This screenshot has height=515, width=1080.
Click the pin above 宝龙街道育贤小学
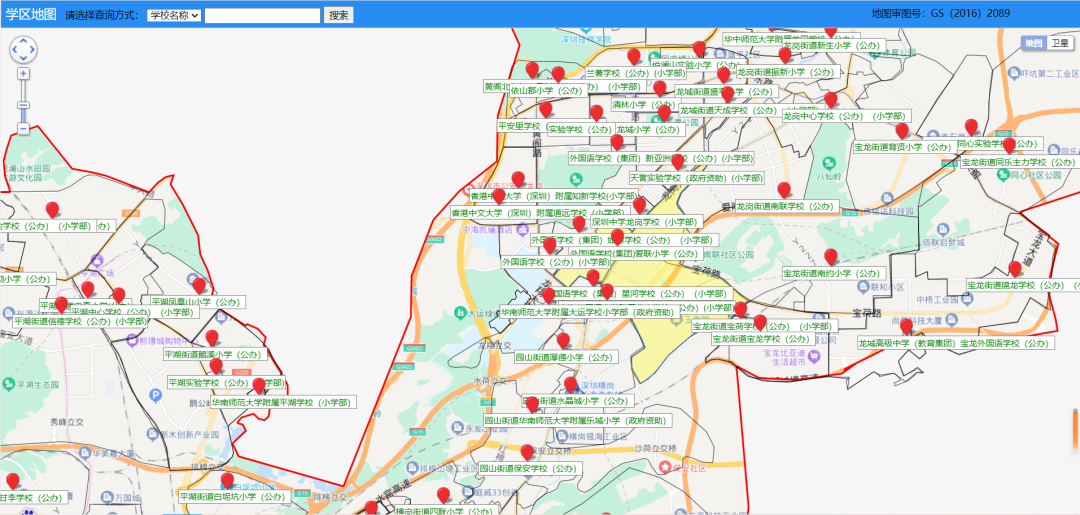click(902, 131)
